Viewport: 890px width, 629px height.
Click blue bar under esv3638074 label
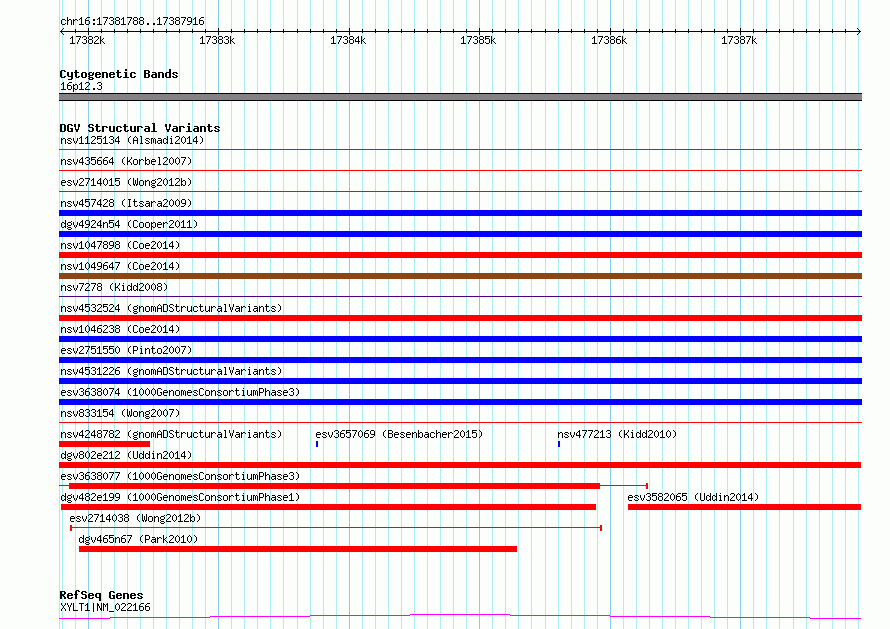460,402
